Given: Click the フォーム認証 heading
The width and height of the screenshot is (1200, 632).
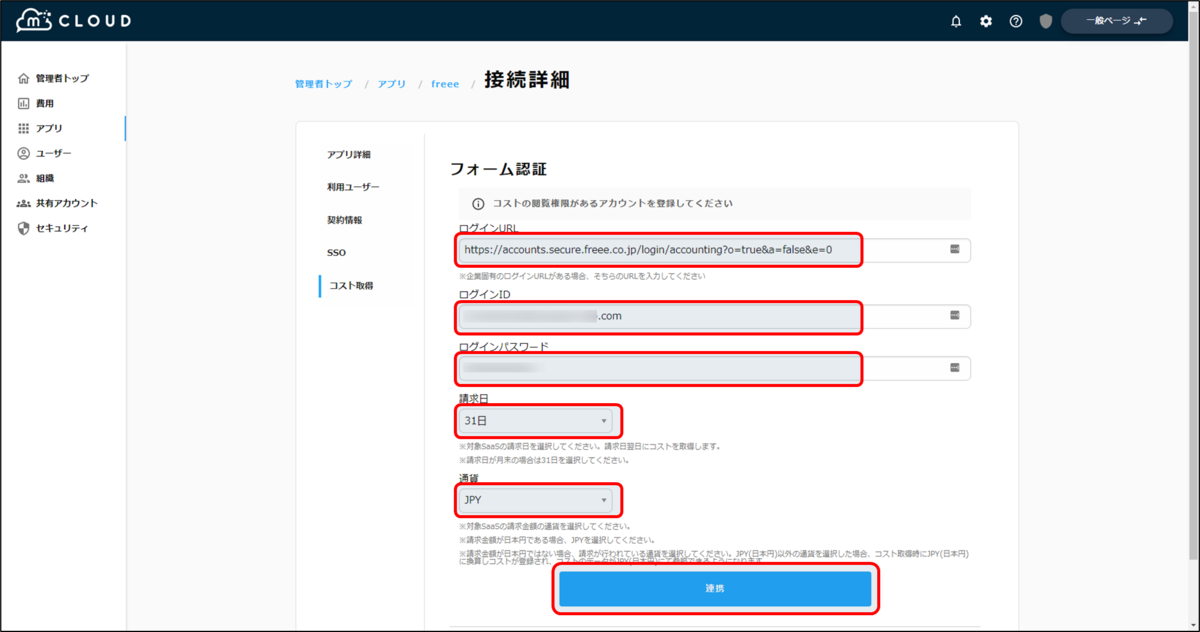Looking at the screenshot, I should (x=498, y=169).
